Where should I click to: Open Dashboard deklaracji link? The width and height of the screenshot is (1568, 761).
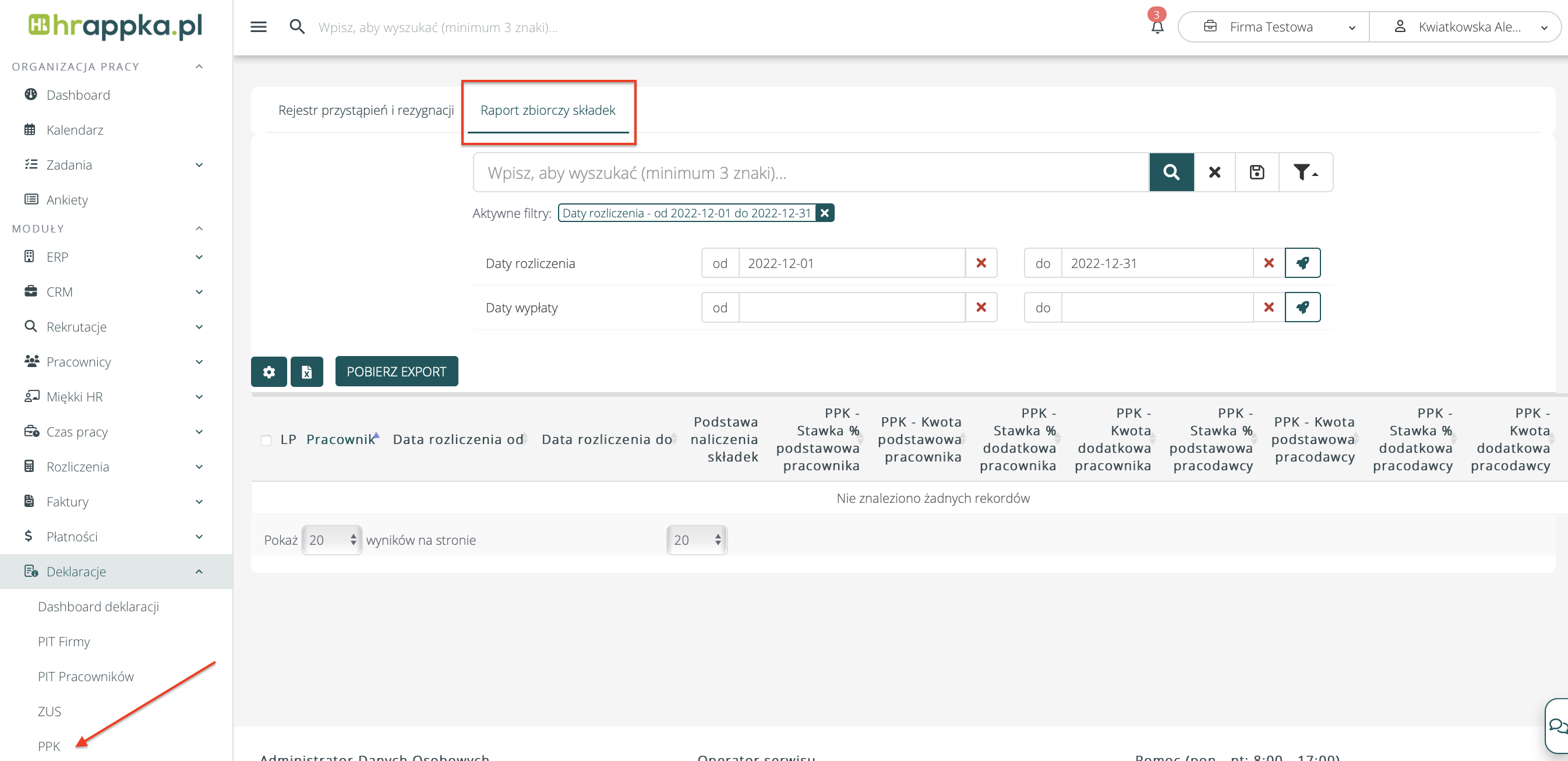click(x=98, y=607)
